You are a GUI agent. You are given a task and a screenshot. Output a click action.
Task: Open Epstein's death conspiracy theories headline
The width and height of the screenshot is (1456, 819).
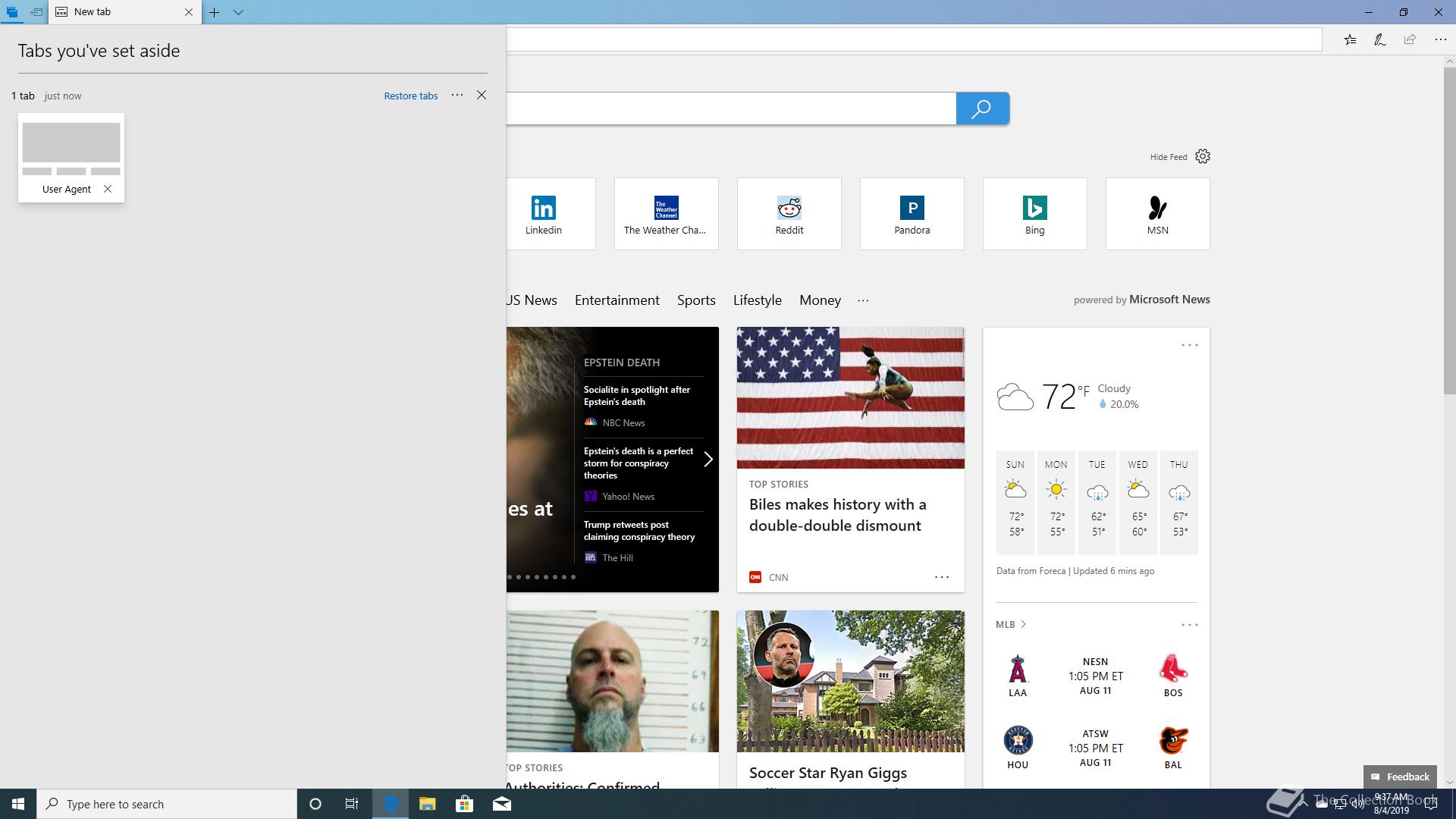coord(639,463)
